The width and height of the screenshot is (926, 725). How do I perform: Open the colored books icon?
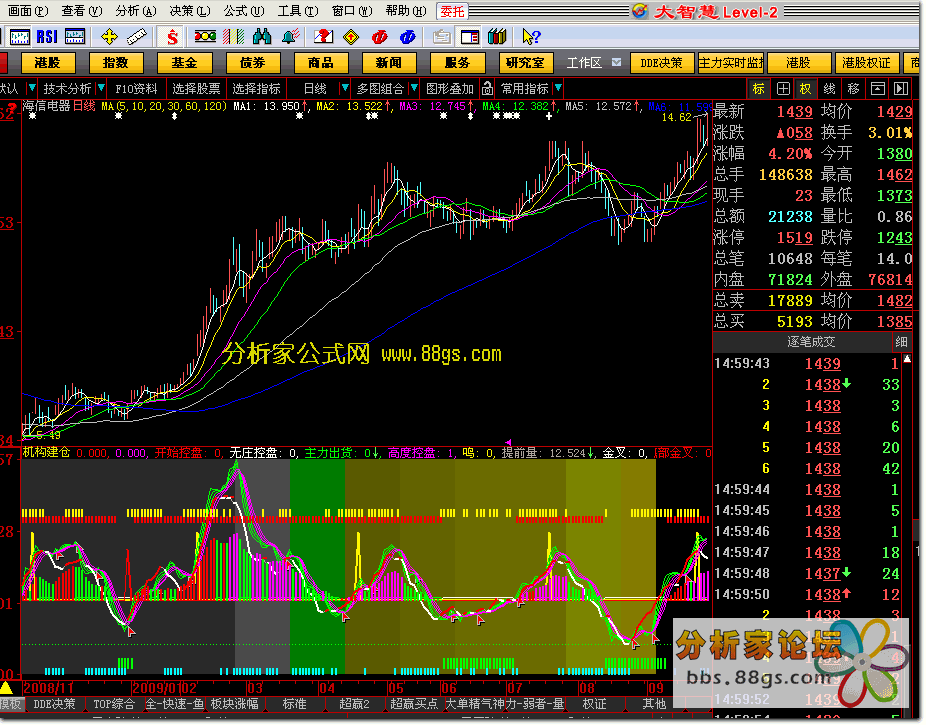(x=497, y=37)
